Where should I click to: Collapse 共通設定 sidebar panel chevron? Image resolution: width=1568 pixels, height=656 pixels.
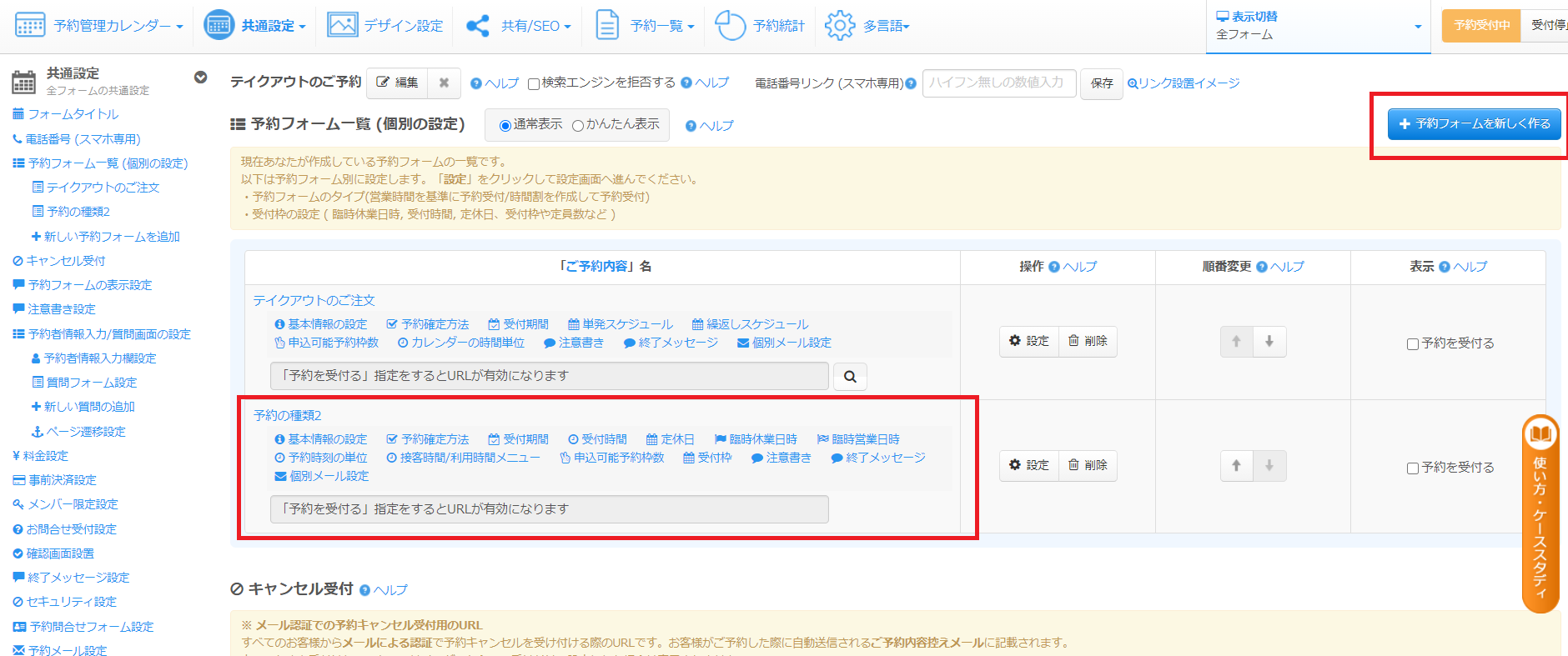(x=200, y=78)
